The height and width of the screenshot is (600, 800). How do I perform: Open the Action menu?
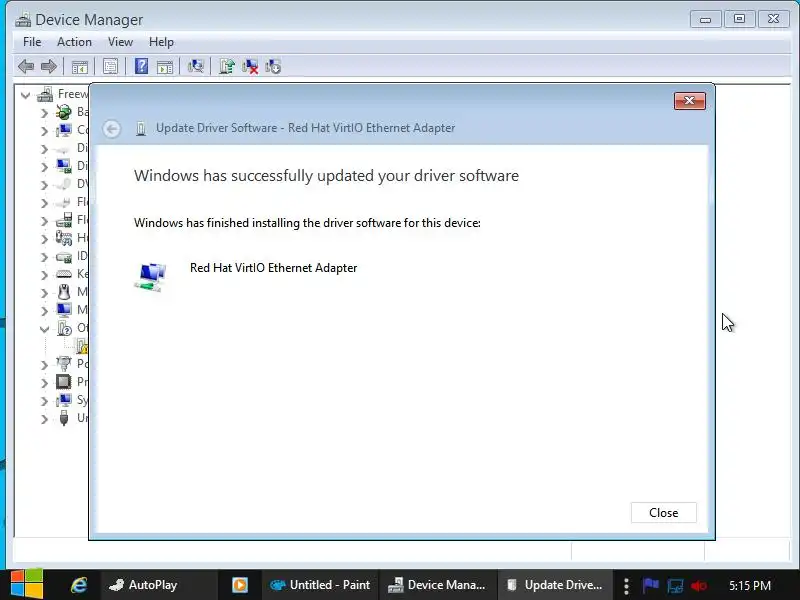pos(74,42)
